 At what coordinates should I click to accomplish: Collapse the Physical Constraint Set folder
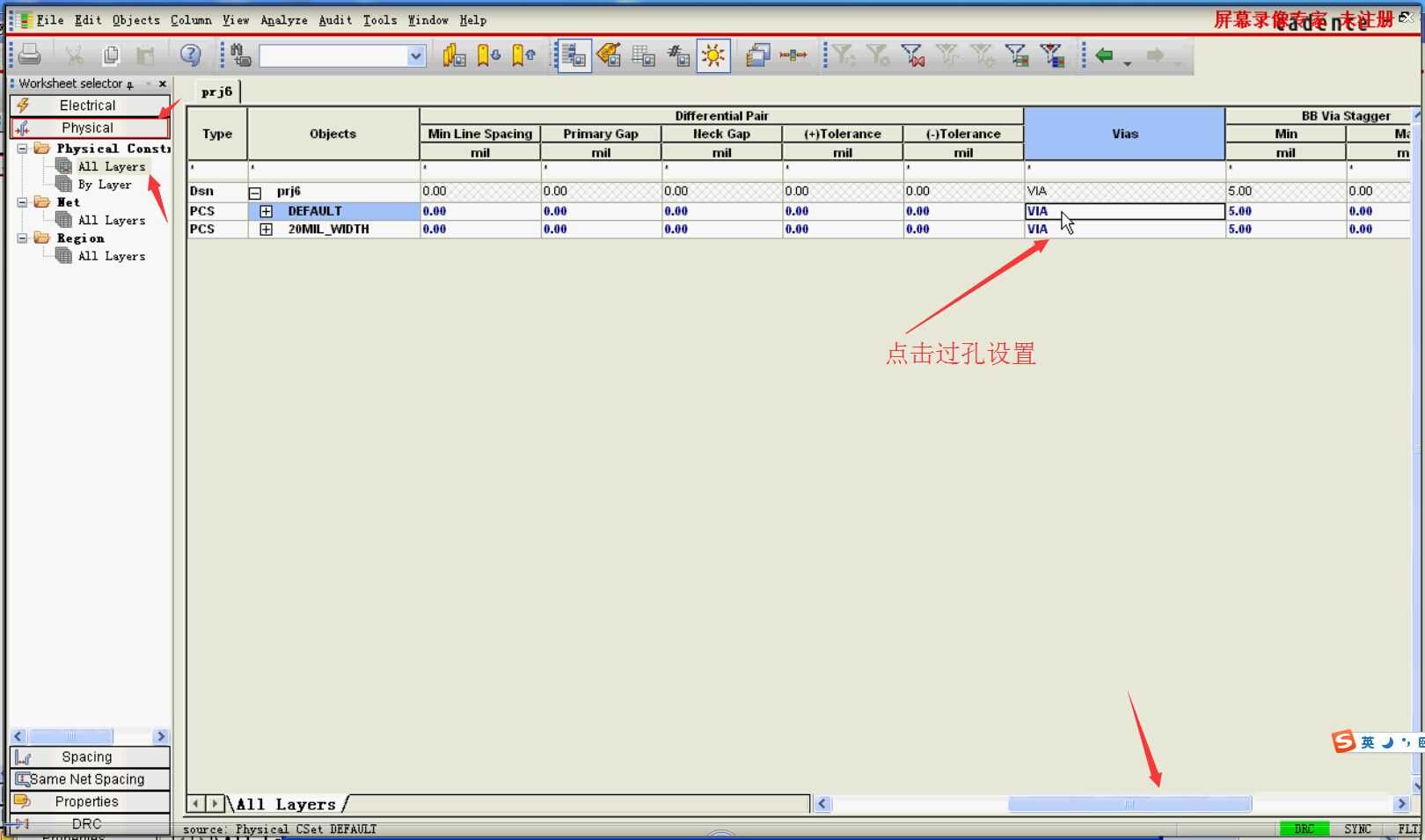(23, 149)
